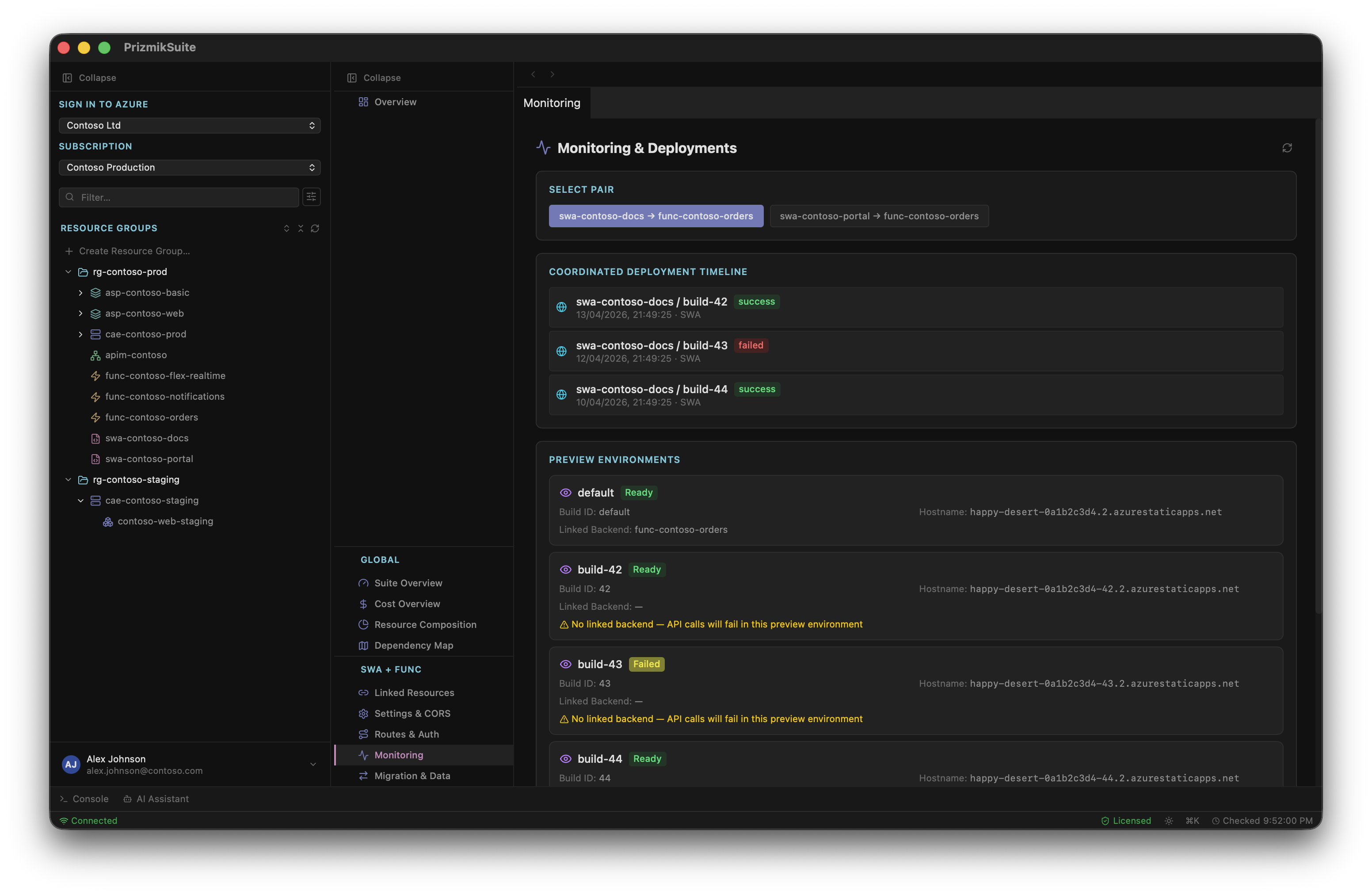Open the Console panel
Viewport: 1372px width, 895px height.
pos(84,799)
